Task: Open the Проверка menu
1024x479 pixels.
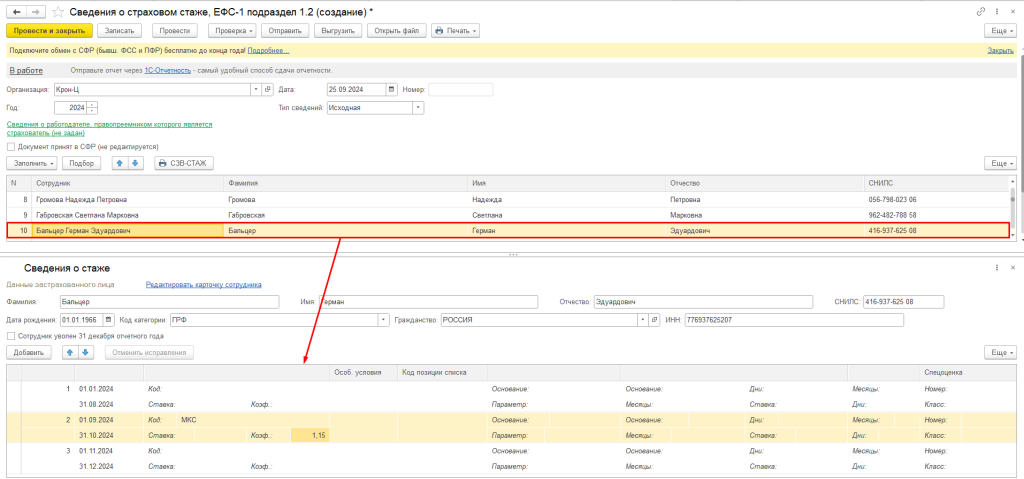Action: click(x=230, y=31)
